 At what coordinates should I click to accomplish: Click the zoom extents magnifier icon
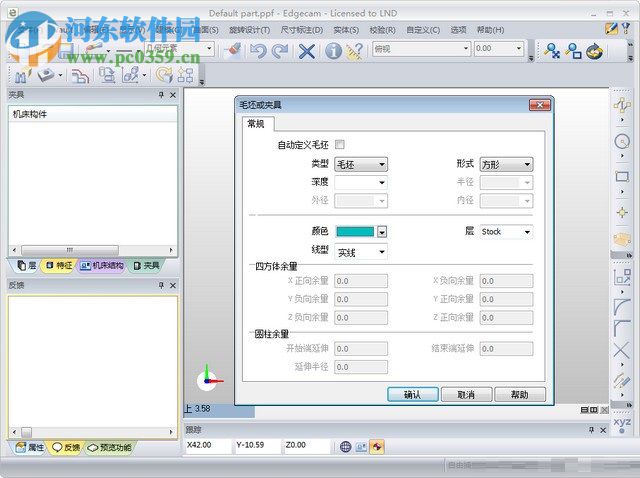pyautogui.click(x=552, y=51)
